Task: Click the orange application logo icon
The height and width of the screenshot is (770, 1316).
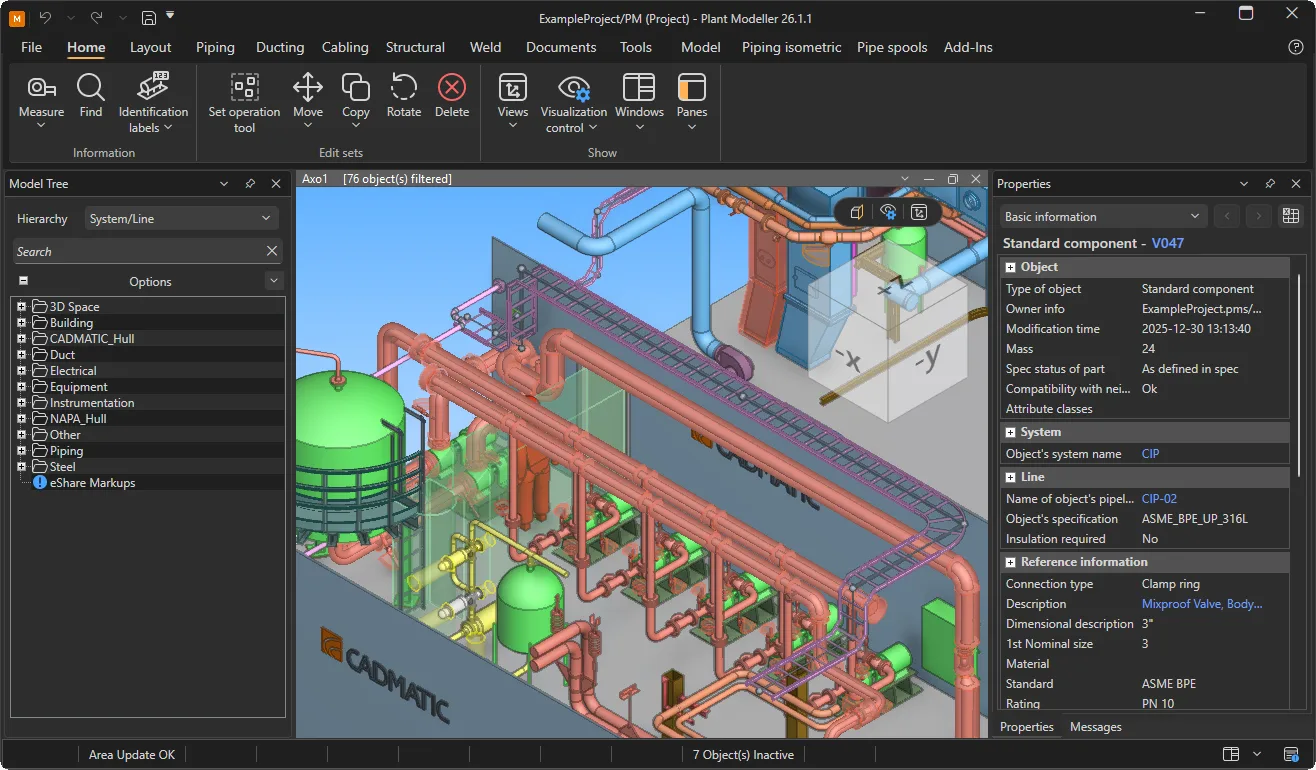Action: pos(18,18)
